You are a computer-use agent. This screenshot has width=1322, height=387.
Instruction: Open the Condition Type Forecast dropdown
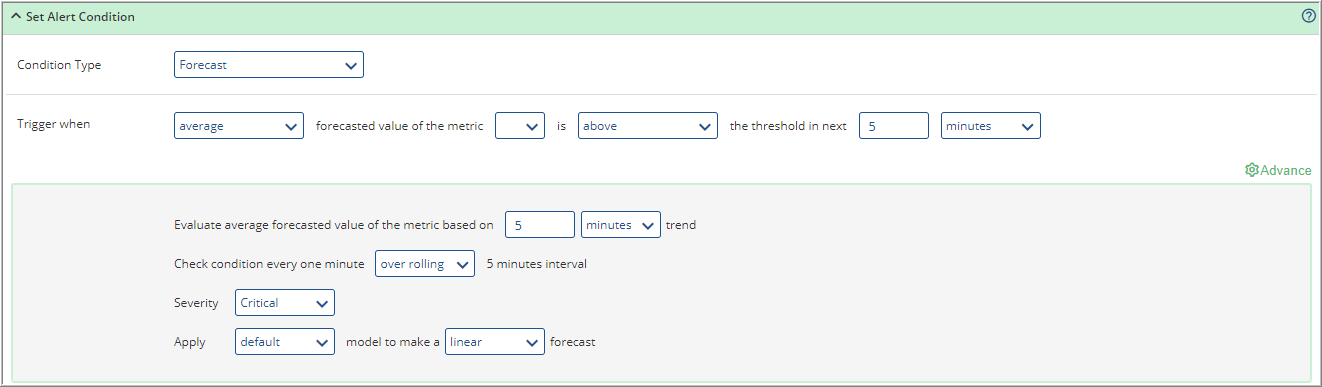coord(269,65)
